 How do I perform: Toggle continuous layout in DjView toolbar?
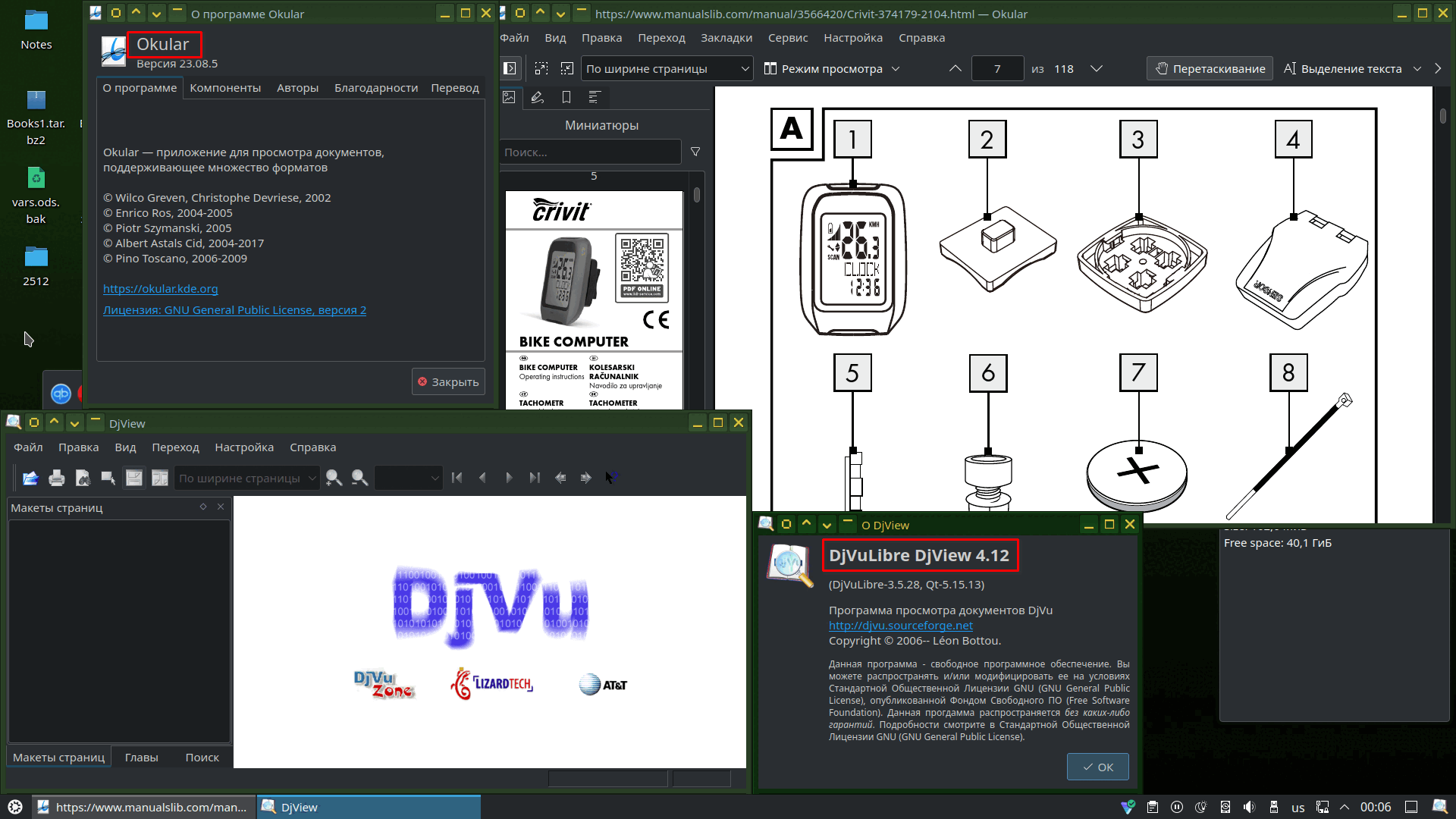[x=134, y=478]
